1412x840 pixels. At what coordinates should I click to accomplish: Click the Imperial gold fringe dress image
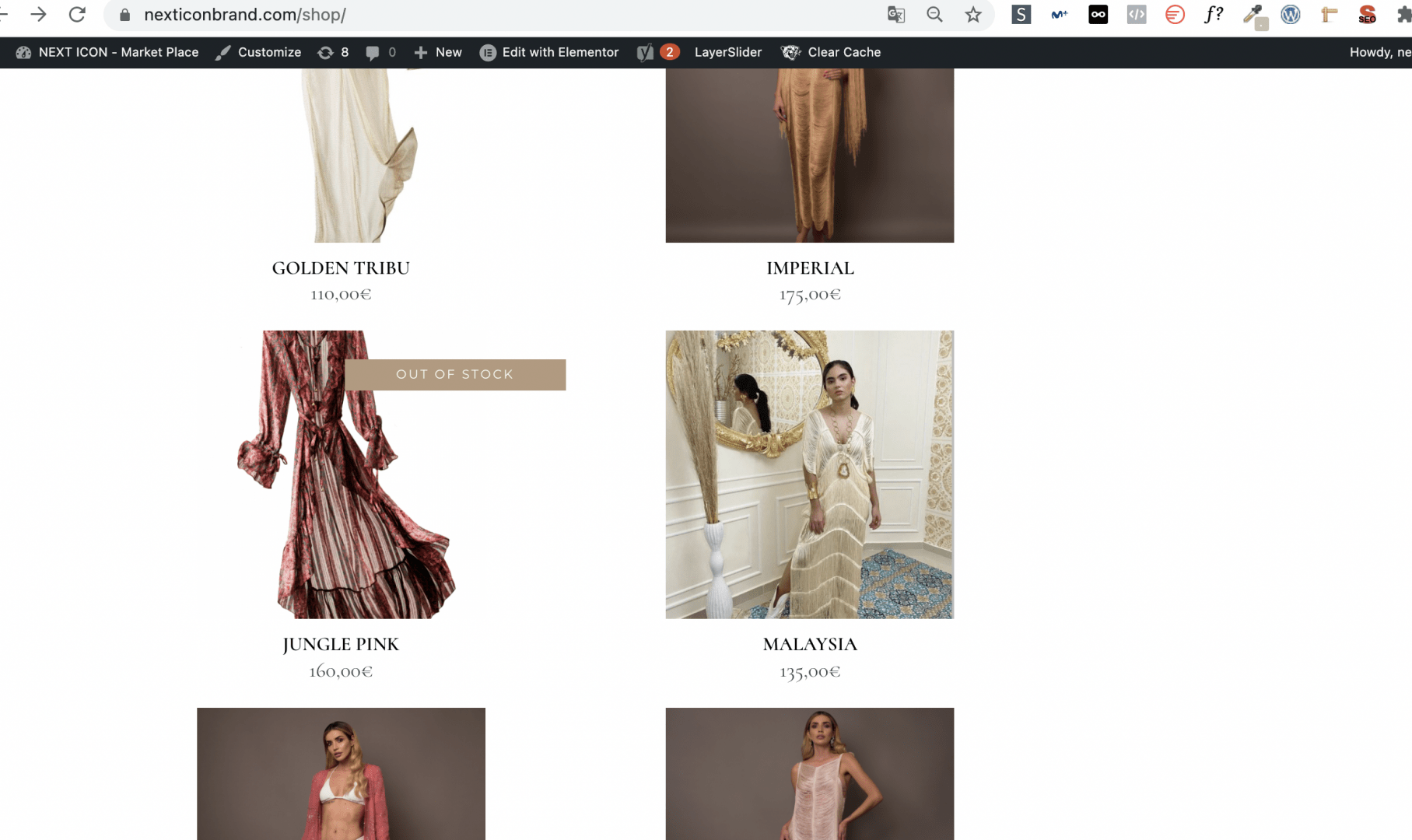pos(810,156)
